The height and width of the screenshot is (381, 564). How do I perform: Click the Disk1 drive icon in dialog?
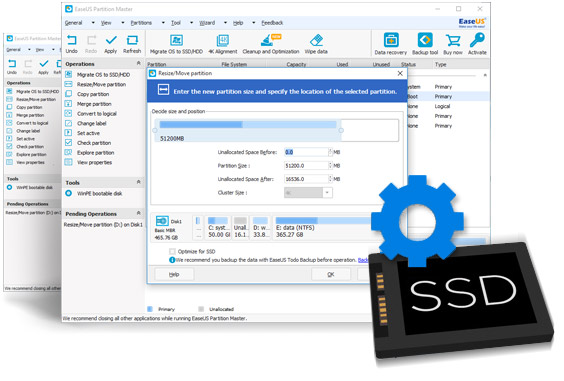162,221
